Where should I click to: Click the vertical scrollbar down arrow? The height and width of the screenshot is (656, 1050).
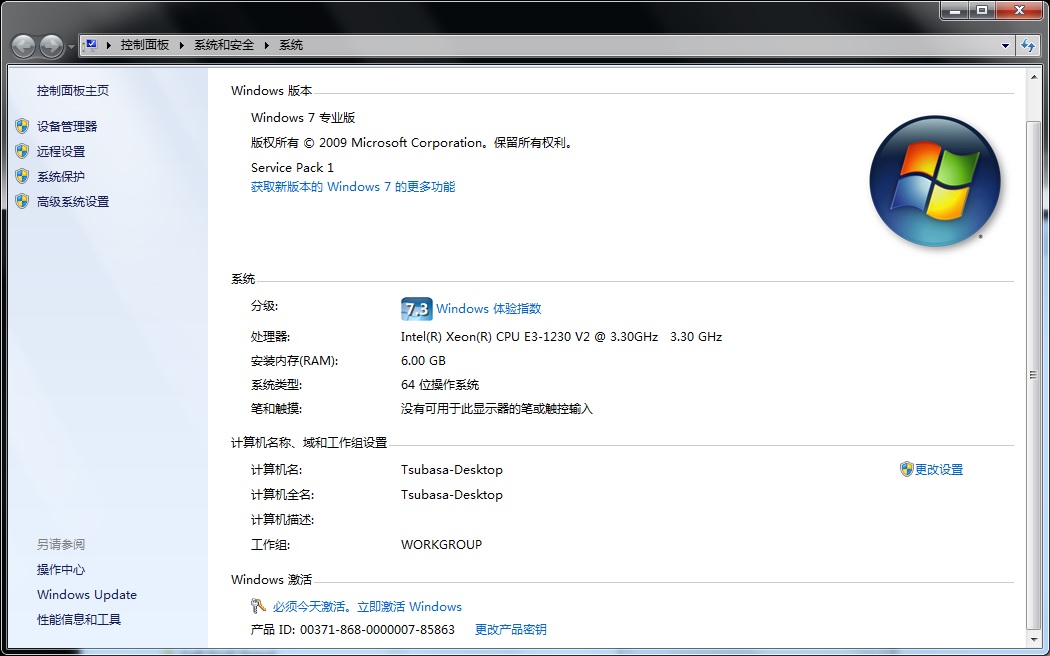click(x=1033, y=638)
